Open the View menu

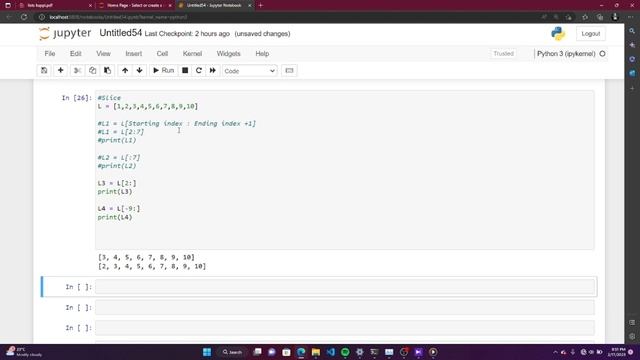(103, 53)
